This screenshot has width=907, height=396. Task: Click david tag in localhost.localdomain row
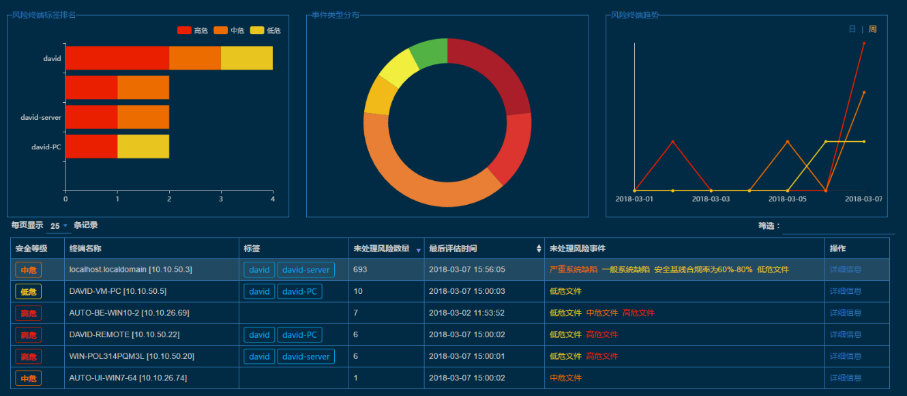click(259, 269)
